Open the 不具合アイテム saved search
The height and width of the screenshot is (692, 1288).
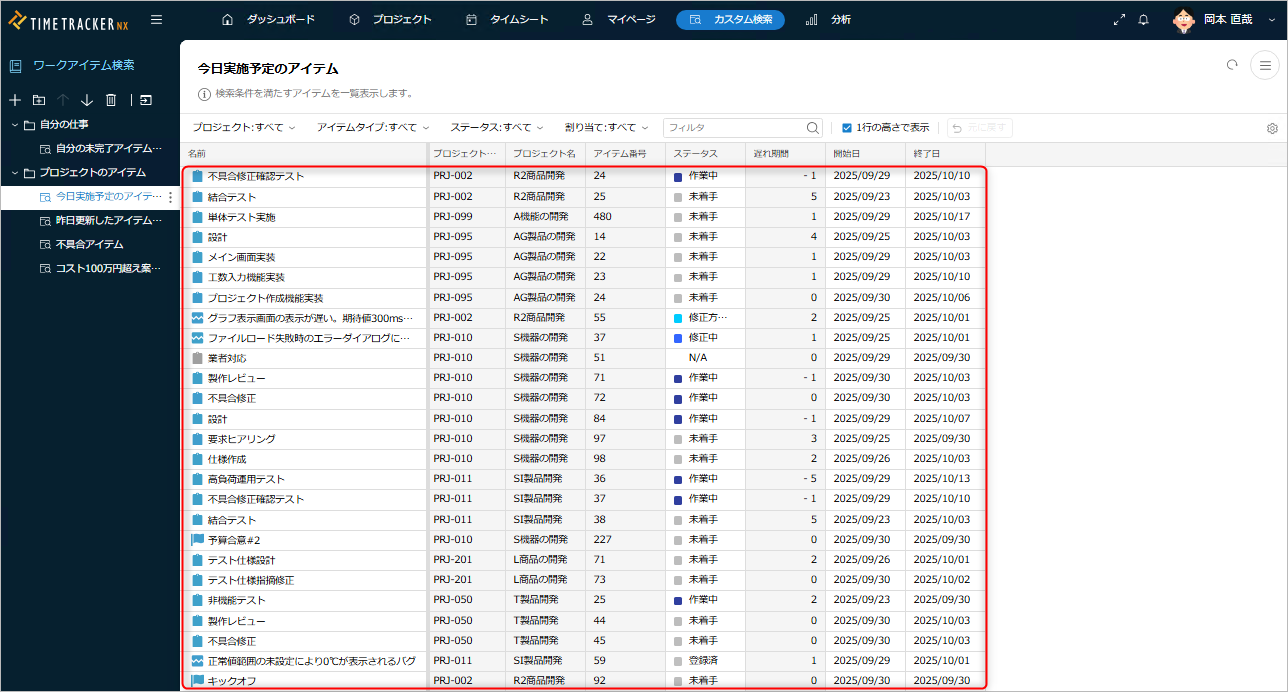pyautogui.click(x=89, y=244)
